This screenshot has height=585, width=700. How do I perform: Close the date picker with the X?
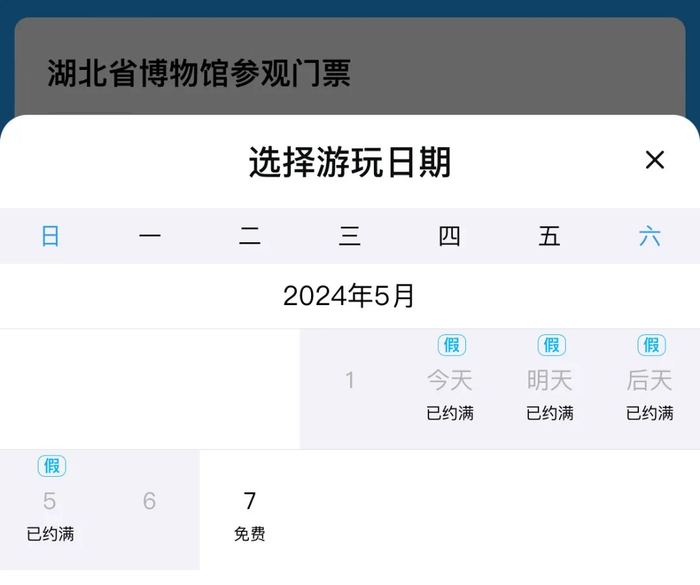pyautogui.click(x=654, y=160)
